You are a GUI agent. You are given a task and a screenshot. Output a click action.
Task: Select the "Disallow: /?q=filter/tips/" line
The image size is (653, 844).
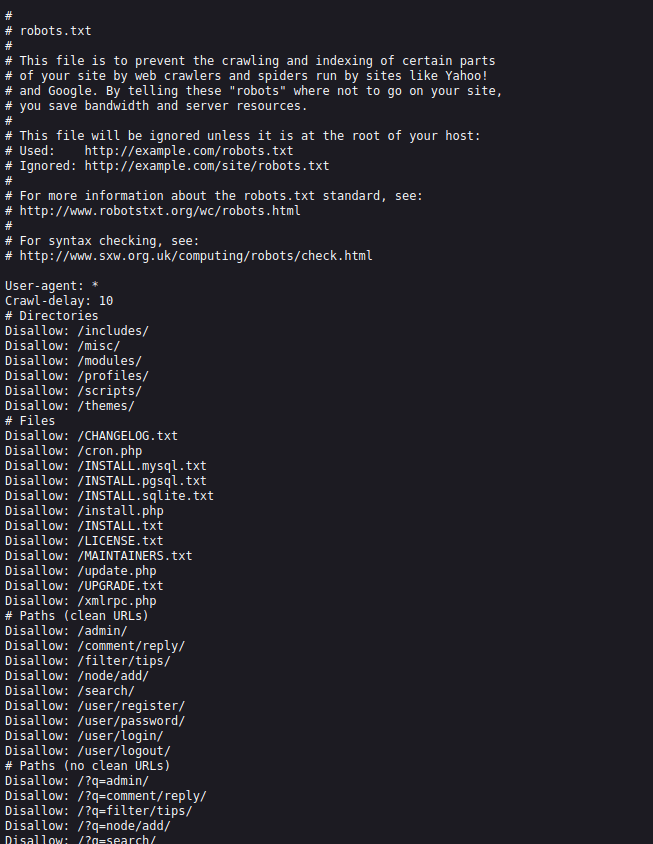[x=98, y=811]
